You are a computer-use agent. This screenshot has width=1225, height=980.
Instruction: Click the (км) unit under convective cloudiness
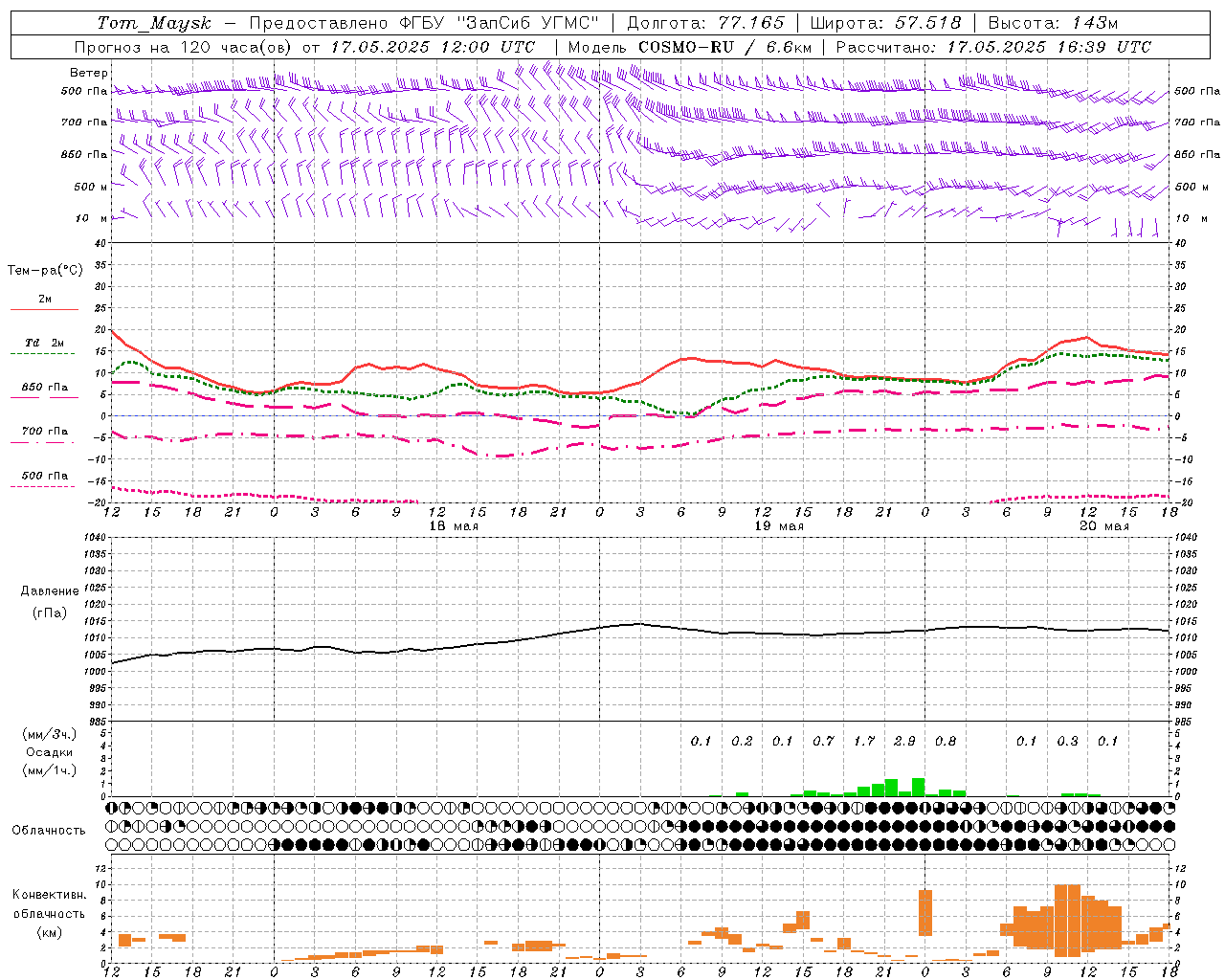(x=50, y=932)
